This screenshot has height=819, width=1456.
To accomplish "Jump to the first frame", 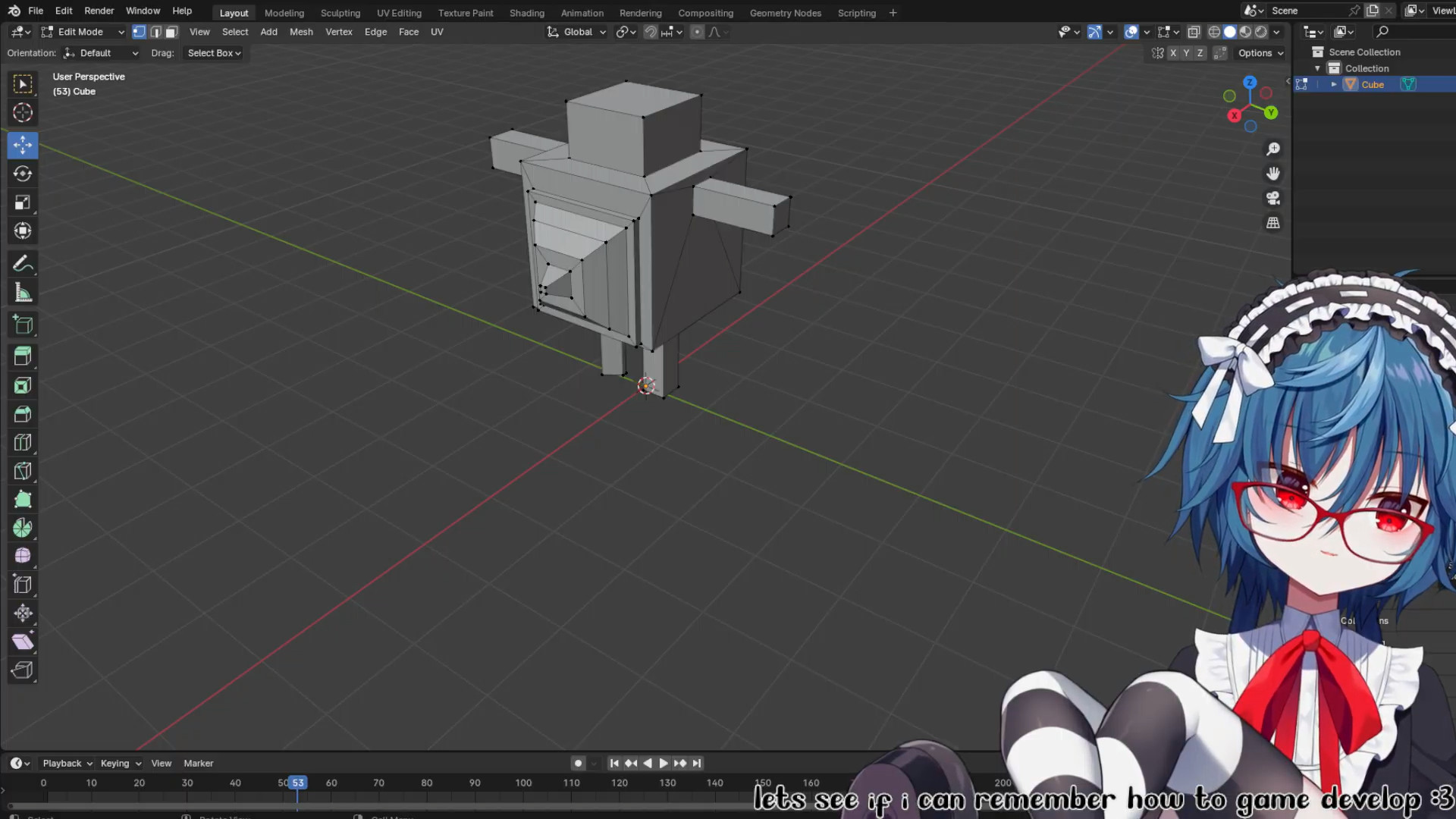I will point(614,763).
